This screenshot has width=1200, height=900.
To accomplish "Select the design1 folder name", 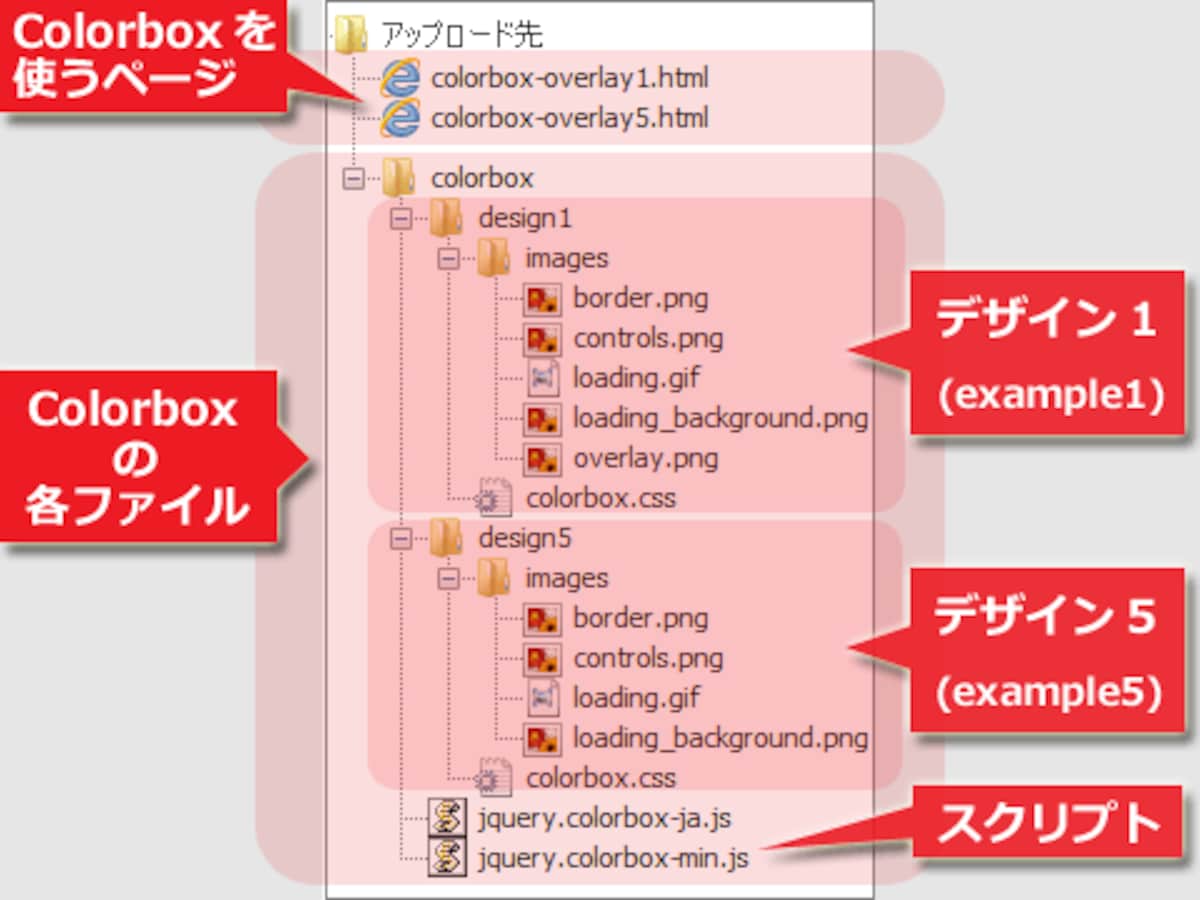I will pyautogui.click(x=525, y=218).
